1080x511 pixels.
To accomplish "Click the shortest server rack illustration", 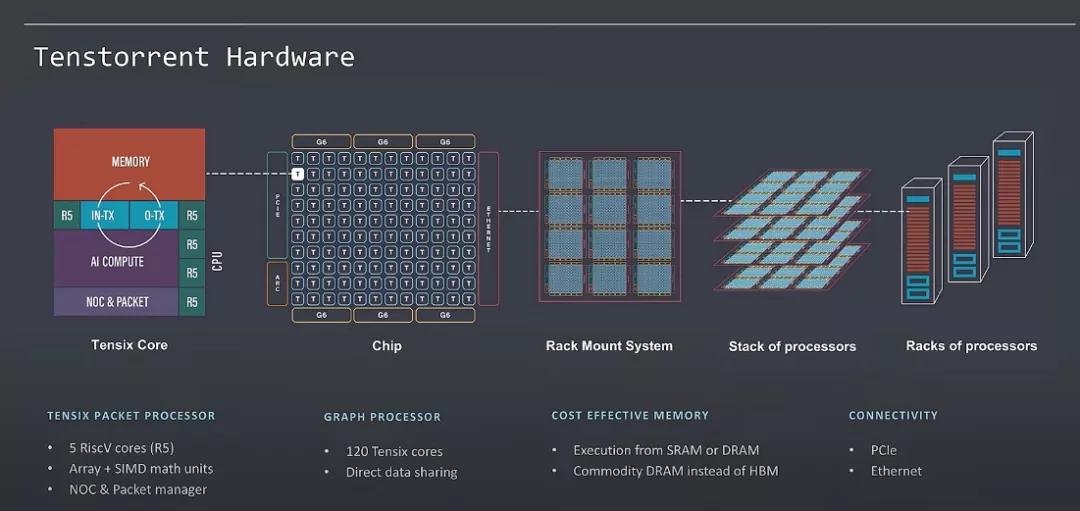I will 922,241.
